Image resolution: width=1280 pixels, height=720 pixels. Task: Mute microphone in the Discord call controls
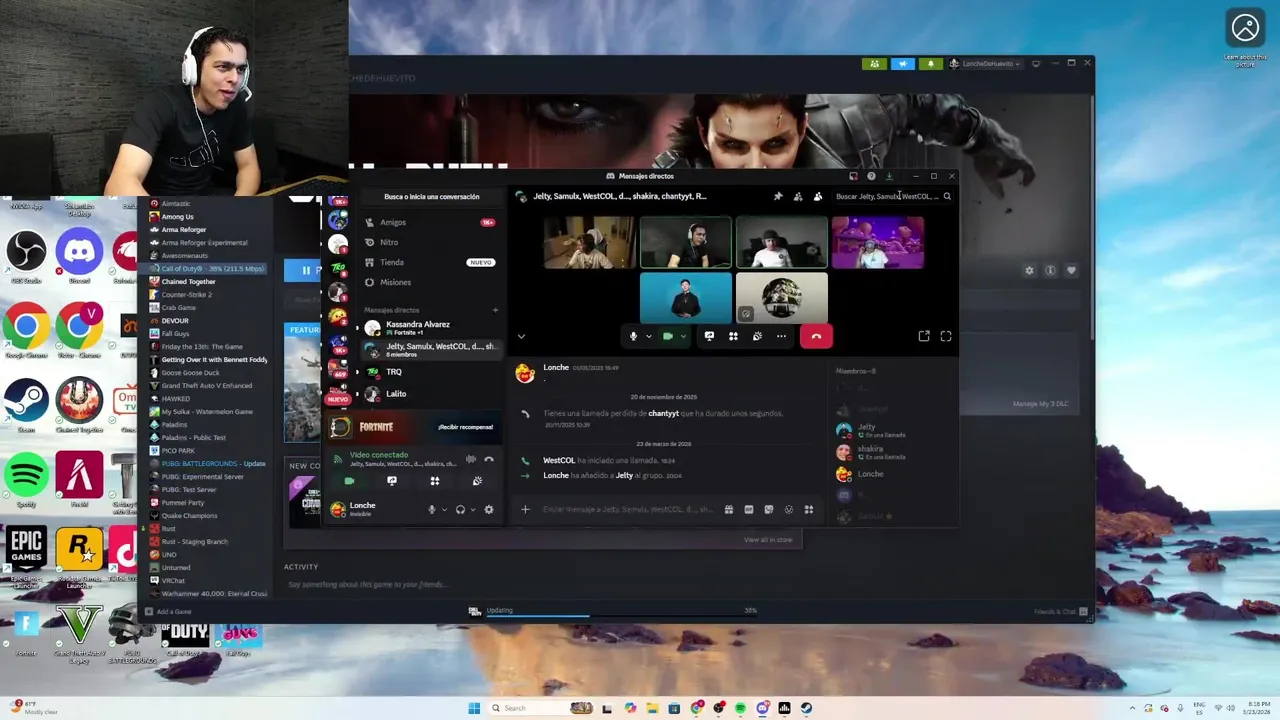click(633, 336)
